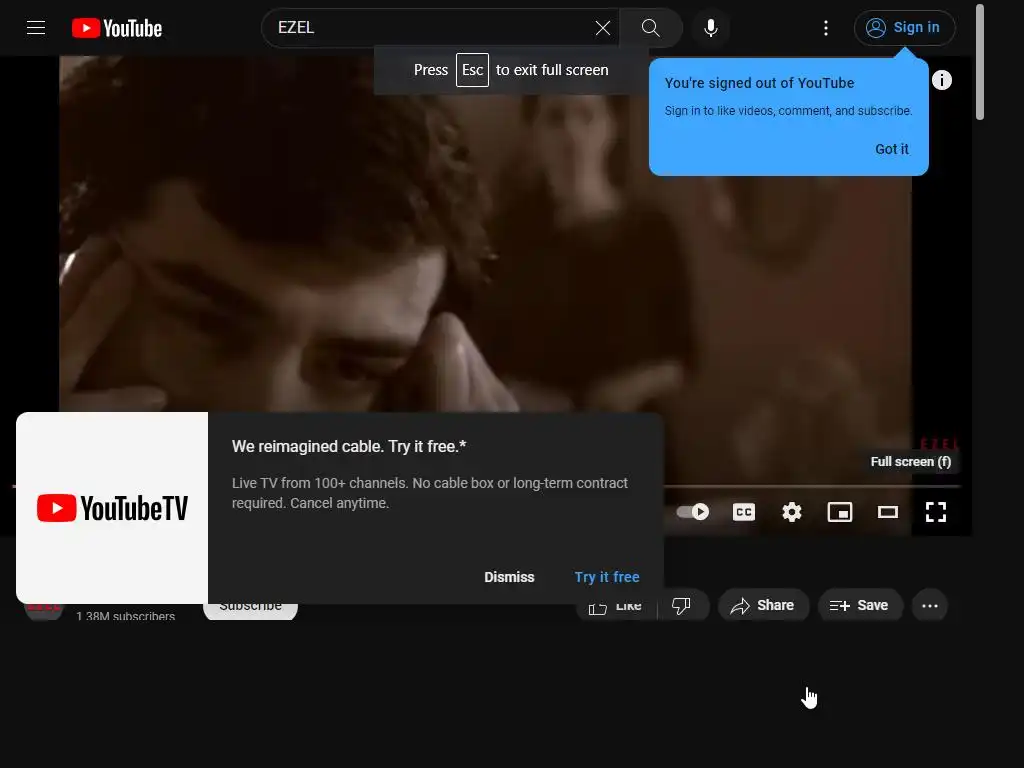Open player settings gear
The image size is (1024, 768).
[x=792, y=512]
